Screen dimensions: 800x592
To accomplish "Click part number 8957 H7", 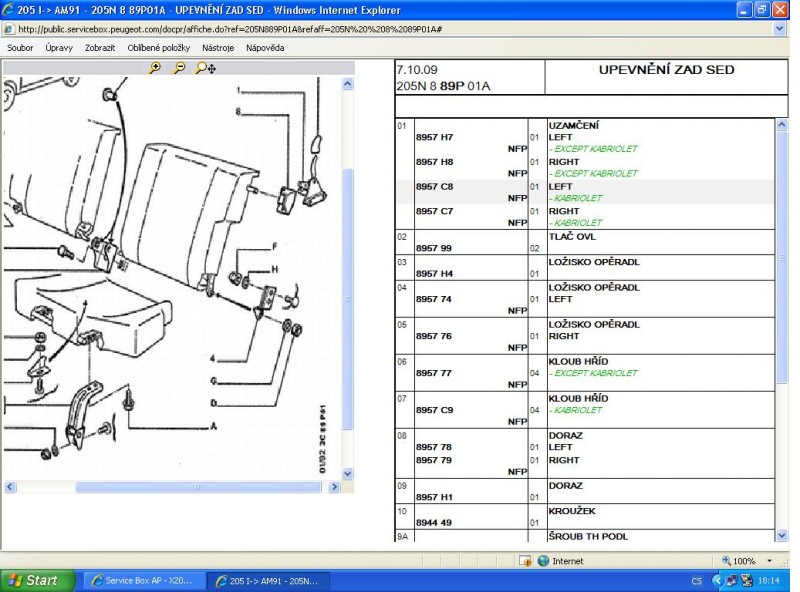I will coord(434,137).
